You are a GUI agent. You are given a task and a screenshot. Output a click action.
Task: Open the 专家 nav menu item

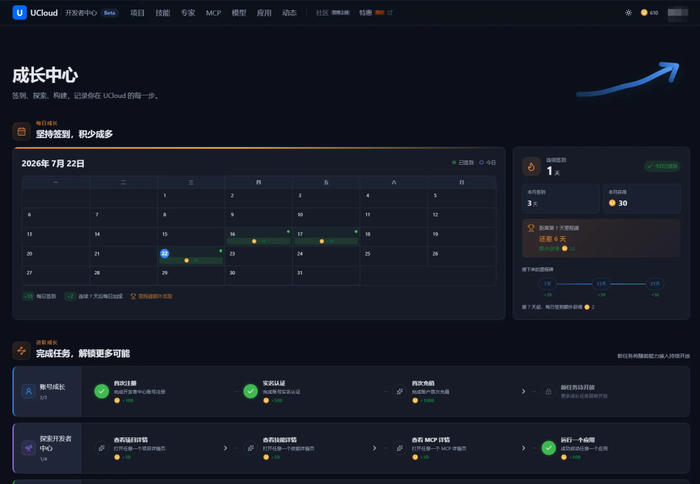click(188, 13)
